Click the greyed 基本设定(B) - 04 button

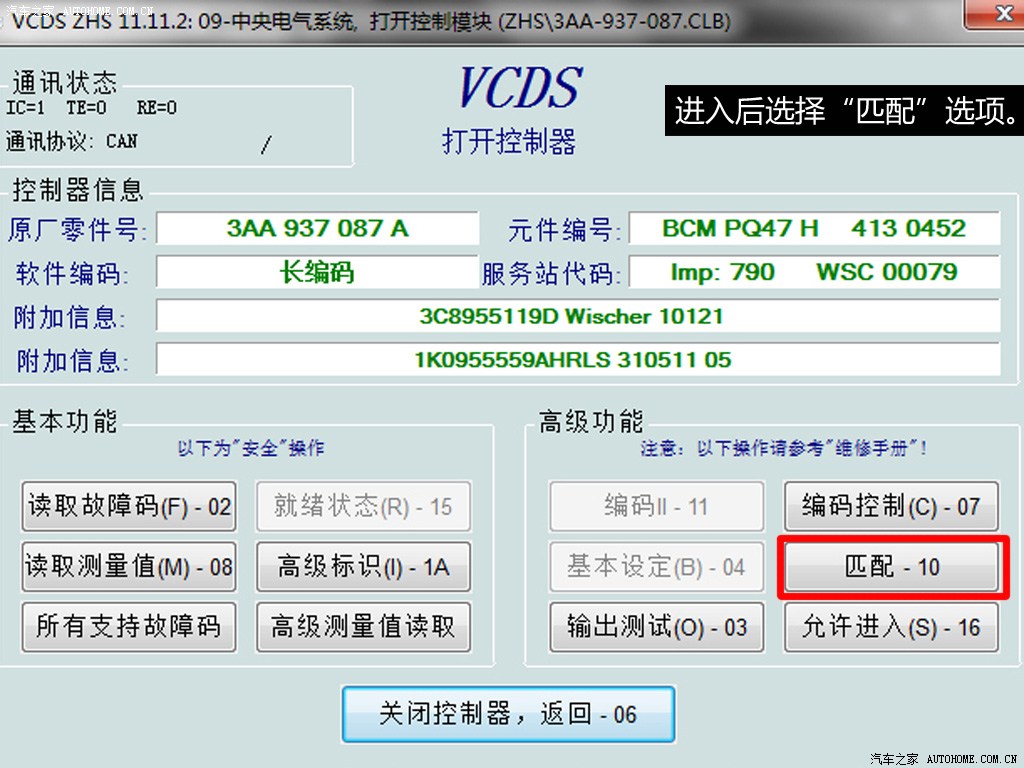pos(656,566)
